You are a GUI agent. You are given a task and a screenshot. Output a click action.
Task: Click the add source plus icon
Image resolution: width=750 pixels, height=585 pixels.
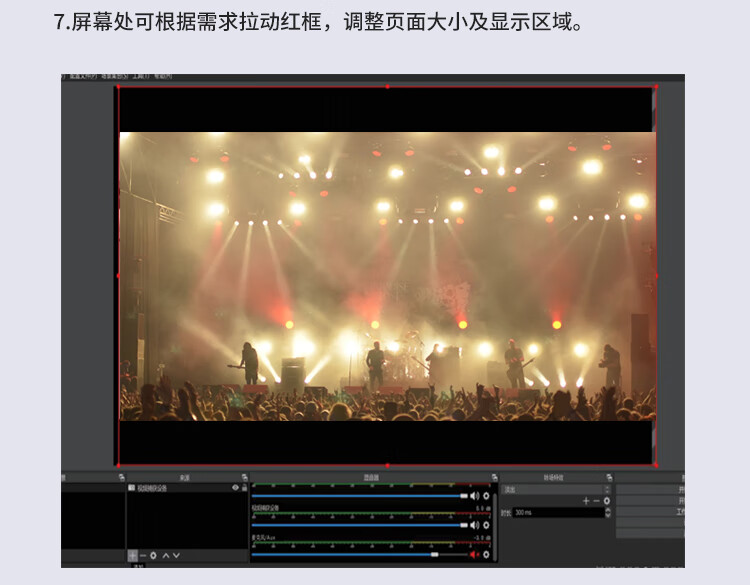point(132,555)
